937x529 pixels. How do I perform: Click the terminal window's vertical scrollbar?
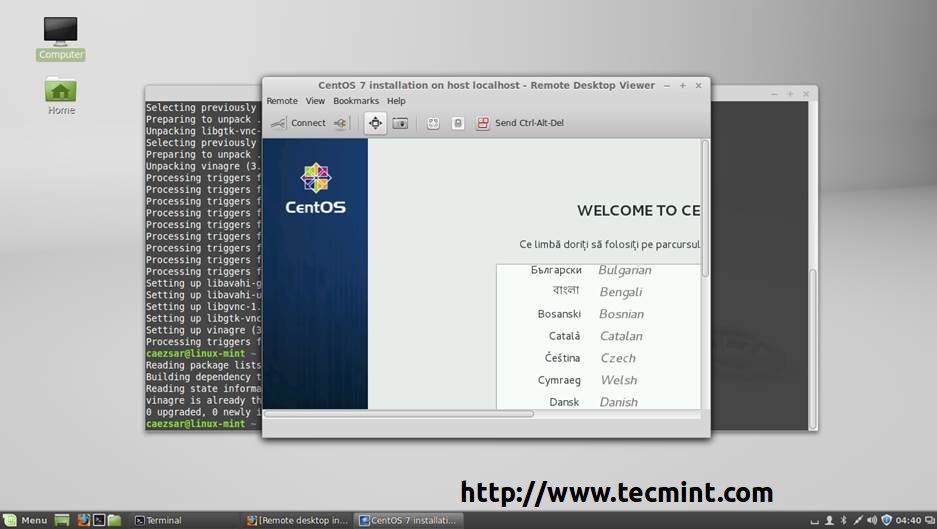pos(813,349)
